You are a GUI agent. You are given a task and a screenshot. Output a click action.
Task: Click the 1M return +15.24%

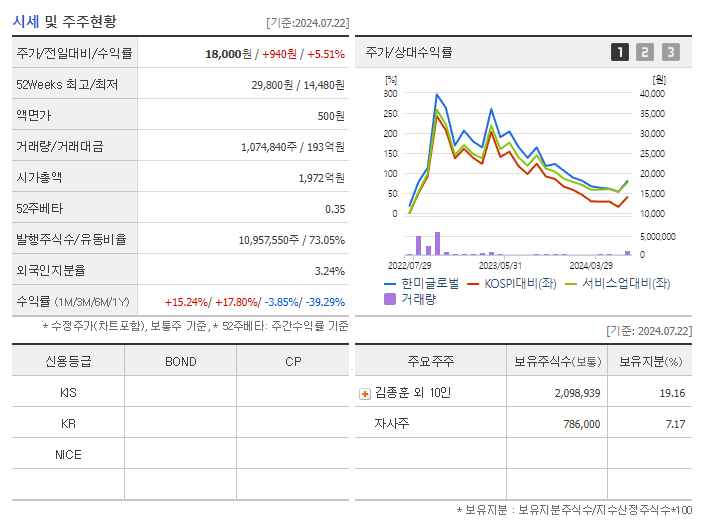[186, 302]
